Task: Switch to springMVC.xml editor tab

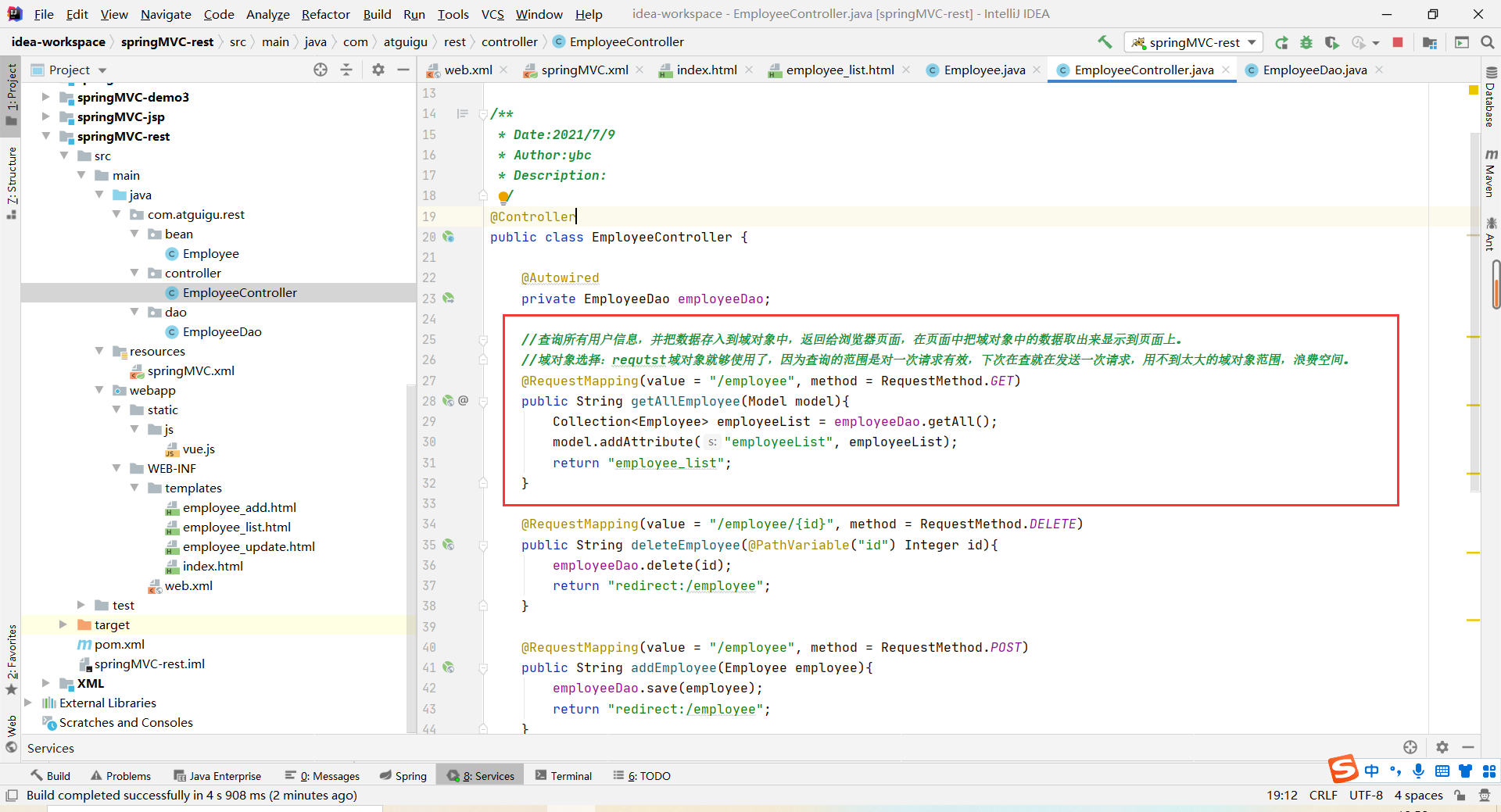Action: [x=584, y=70]
